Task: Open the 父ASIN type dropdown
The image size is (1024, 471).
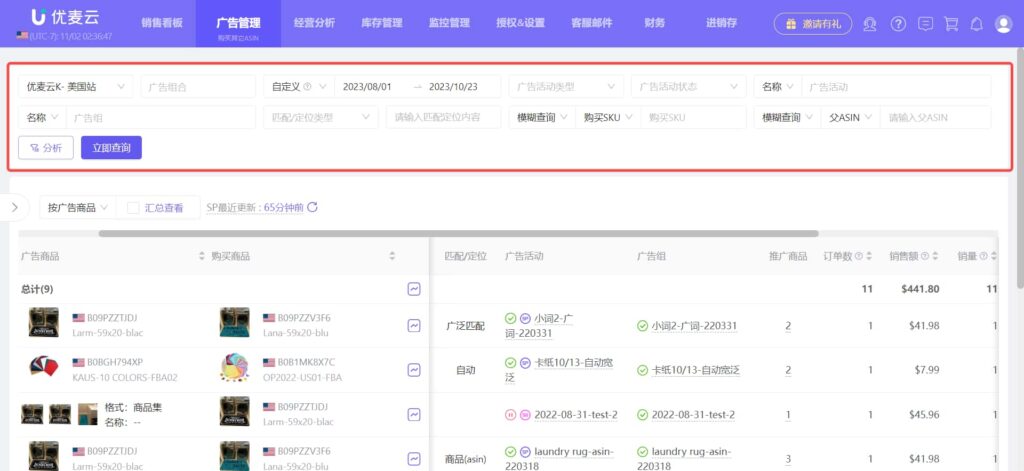Action: pyautogui.click(x=850, y=118)
